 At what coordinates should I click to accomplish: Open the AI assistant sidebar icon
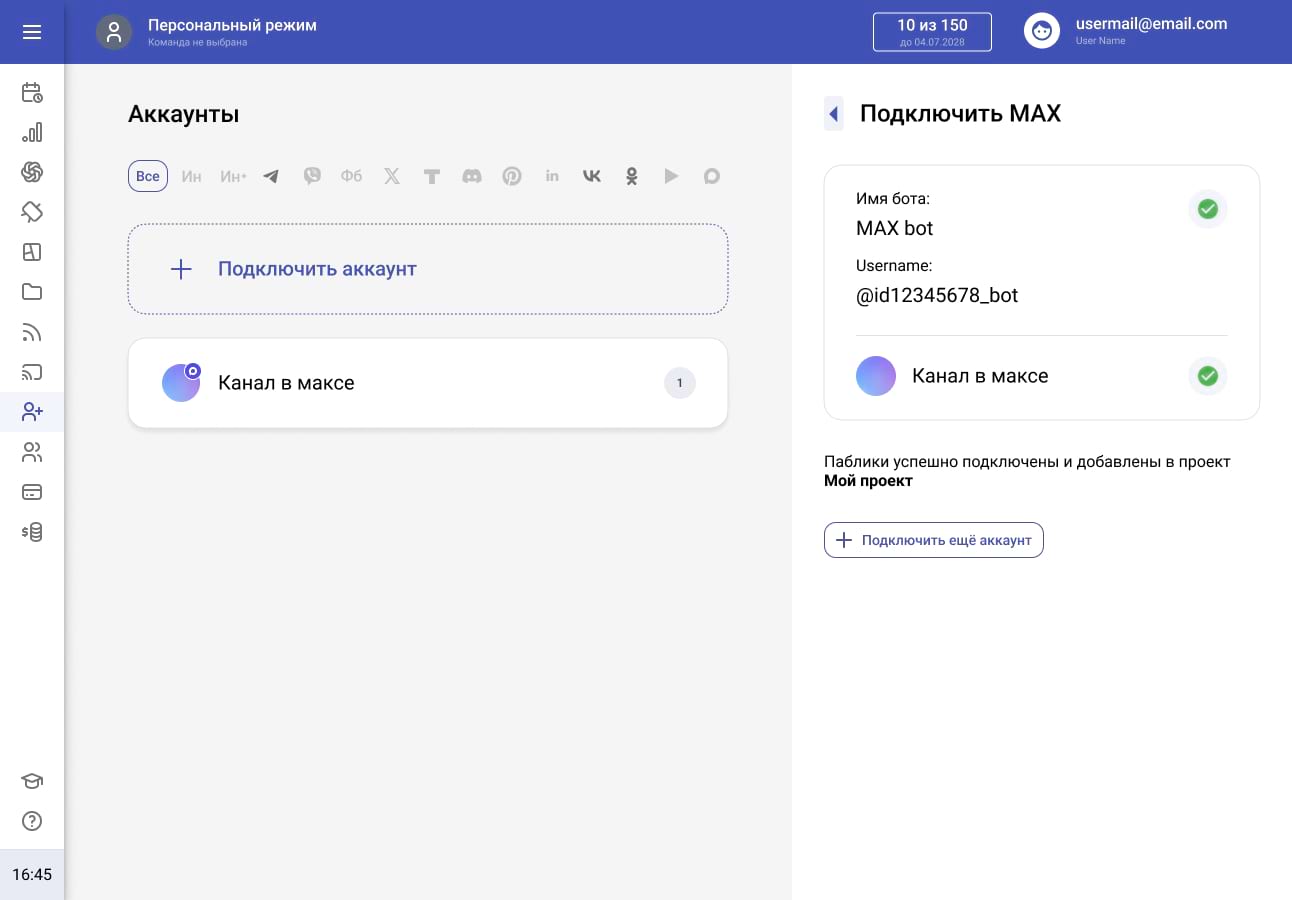click(x=32, y=173)
